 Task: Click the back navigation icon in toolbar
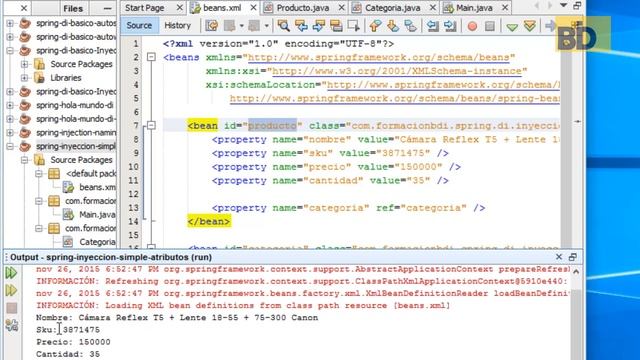point(230,26)
